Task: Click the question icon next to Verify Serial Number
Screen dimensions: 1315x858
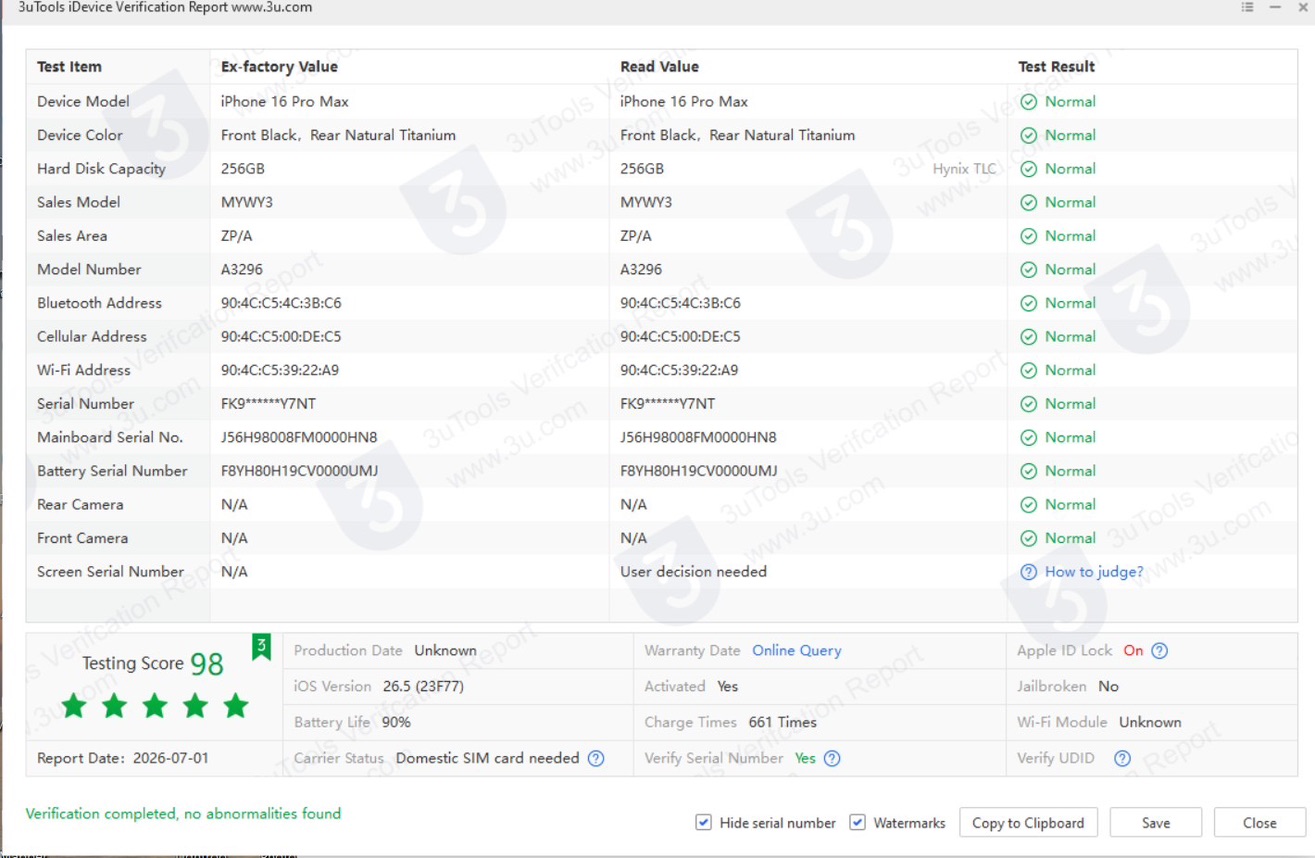Action: pyautogui.click(x=832, y=758)
